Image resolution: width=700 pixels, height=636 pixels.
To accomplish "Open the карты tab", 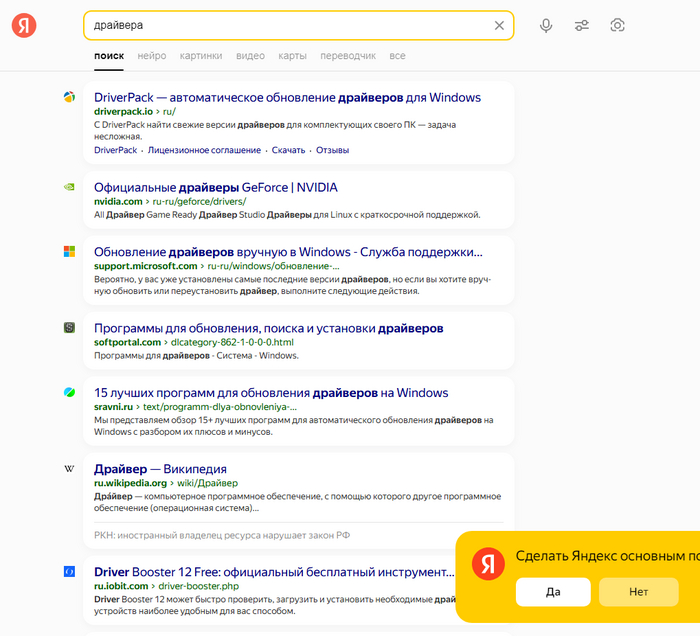I will pyautogui.click(x=292, y=56).
